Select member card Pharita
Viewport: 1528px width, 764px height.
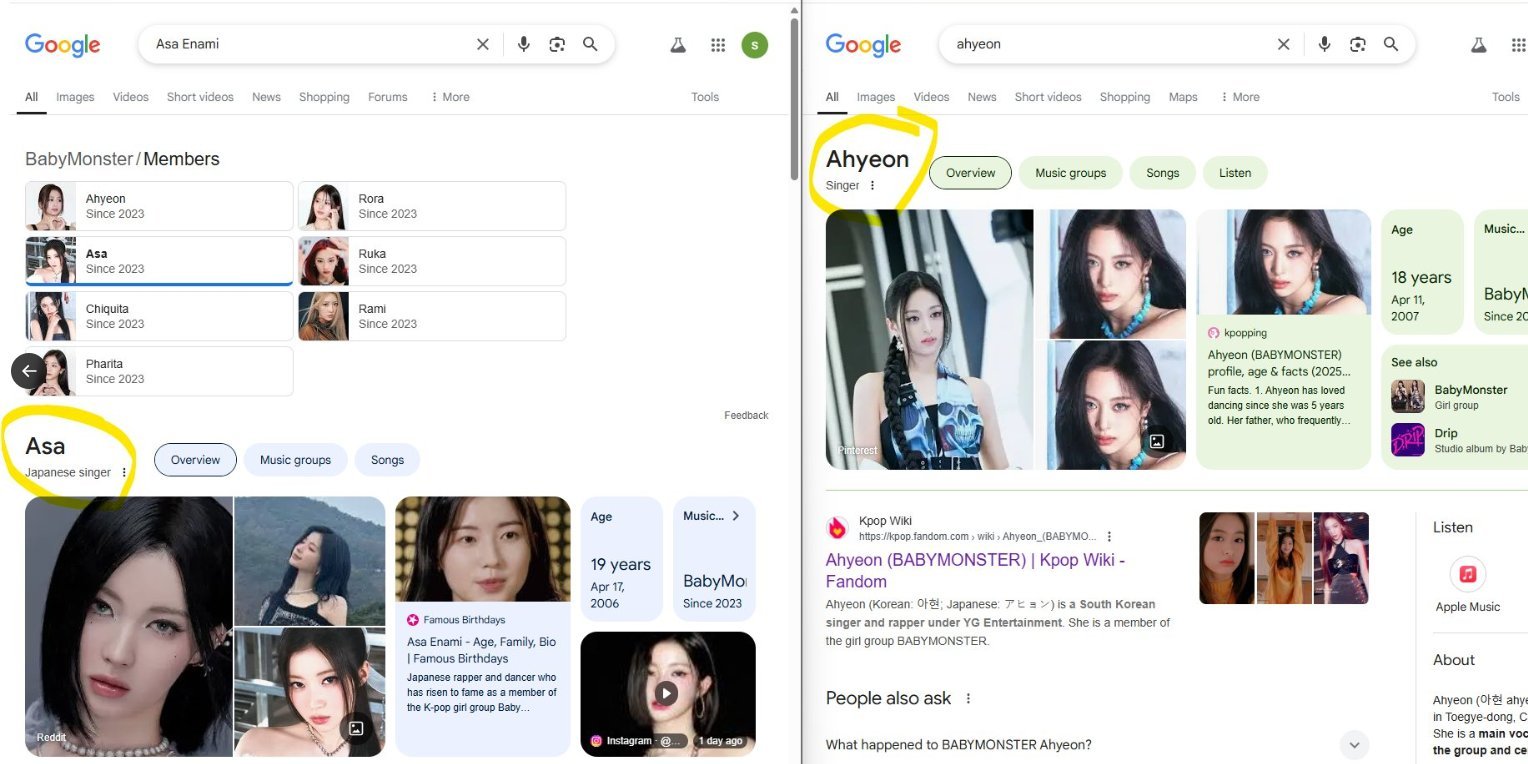point(159,371)
